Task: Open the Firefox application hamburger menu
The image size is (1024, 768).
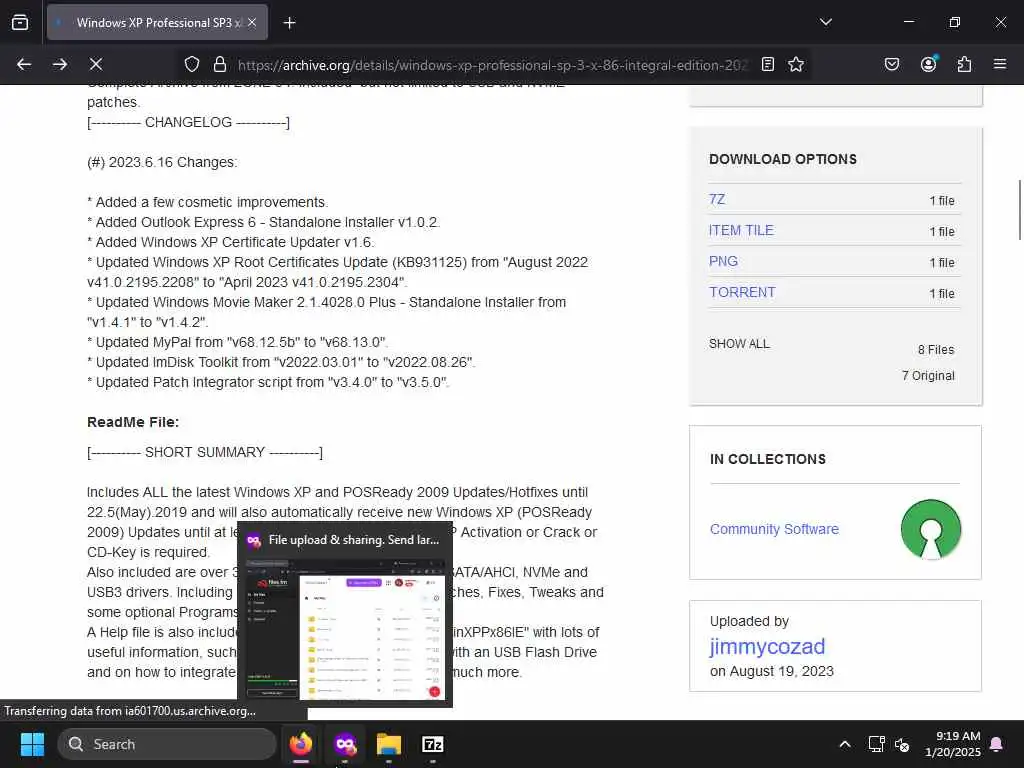Action: pyautogui.click(x=1000, y=64)
